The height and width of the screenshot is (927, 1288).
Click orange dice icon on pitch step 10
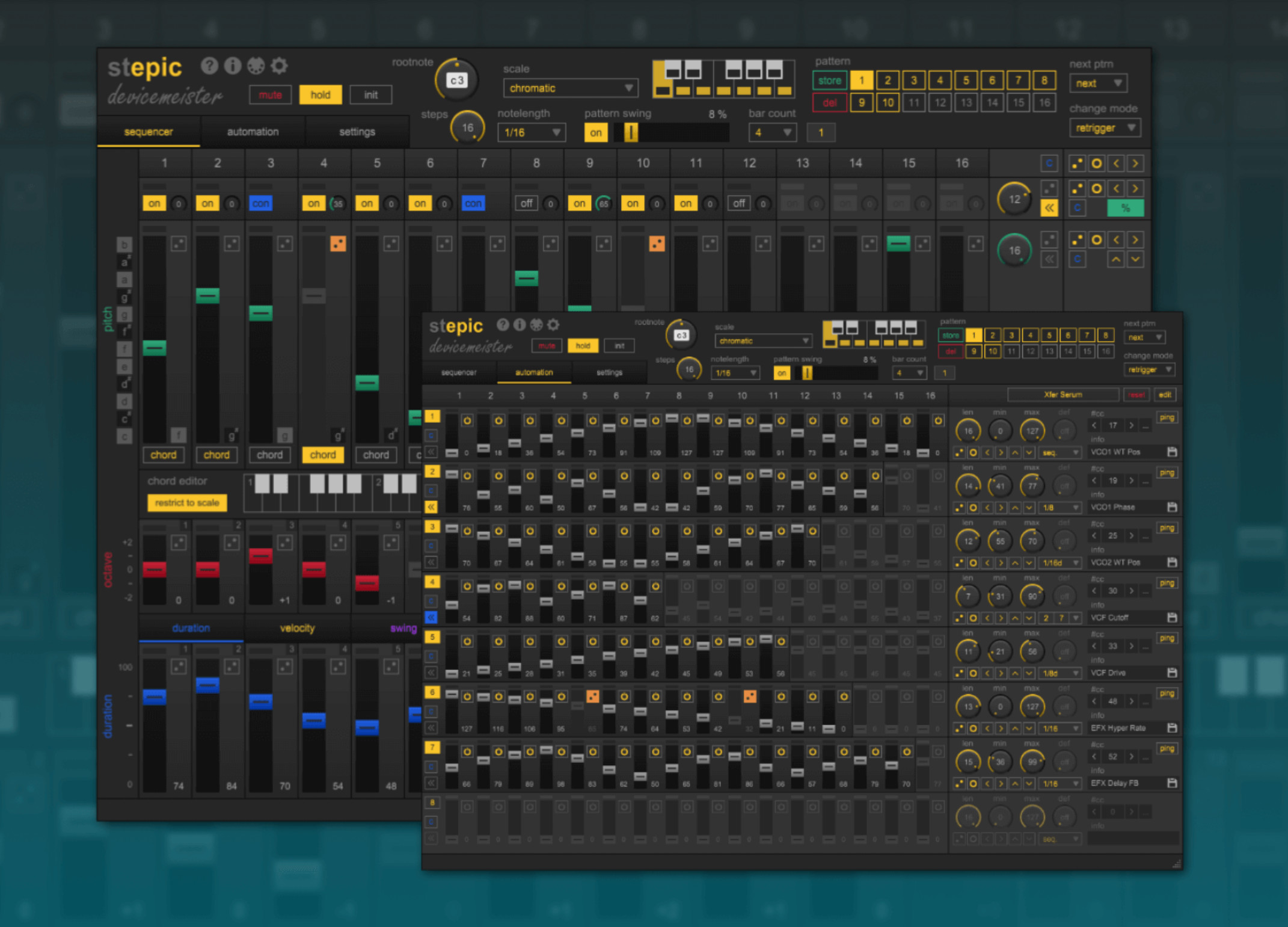click(x=657, y=244)
